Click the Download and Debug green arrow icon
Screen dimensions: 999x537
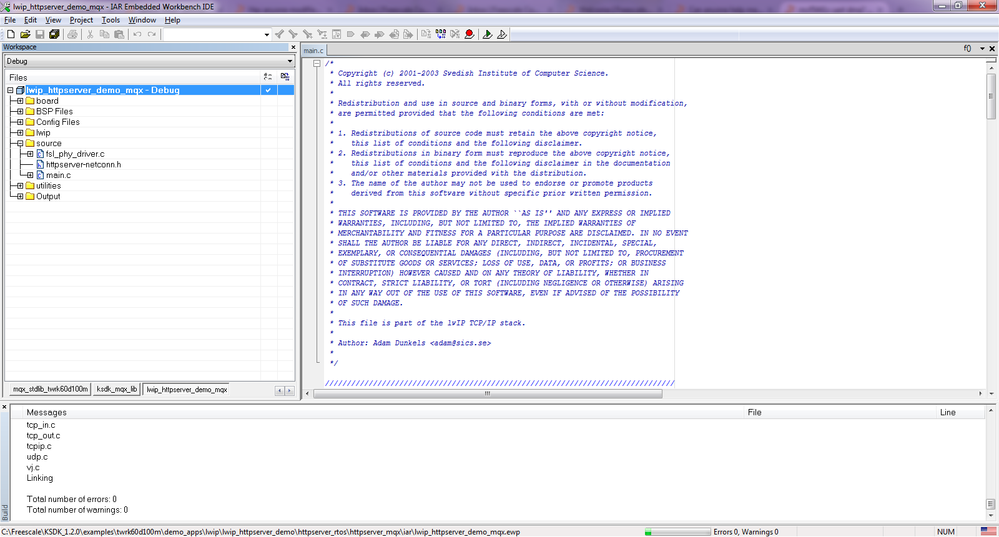(x=487, y=34)
